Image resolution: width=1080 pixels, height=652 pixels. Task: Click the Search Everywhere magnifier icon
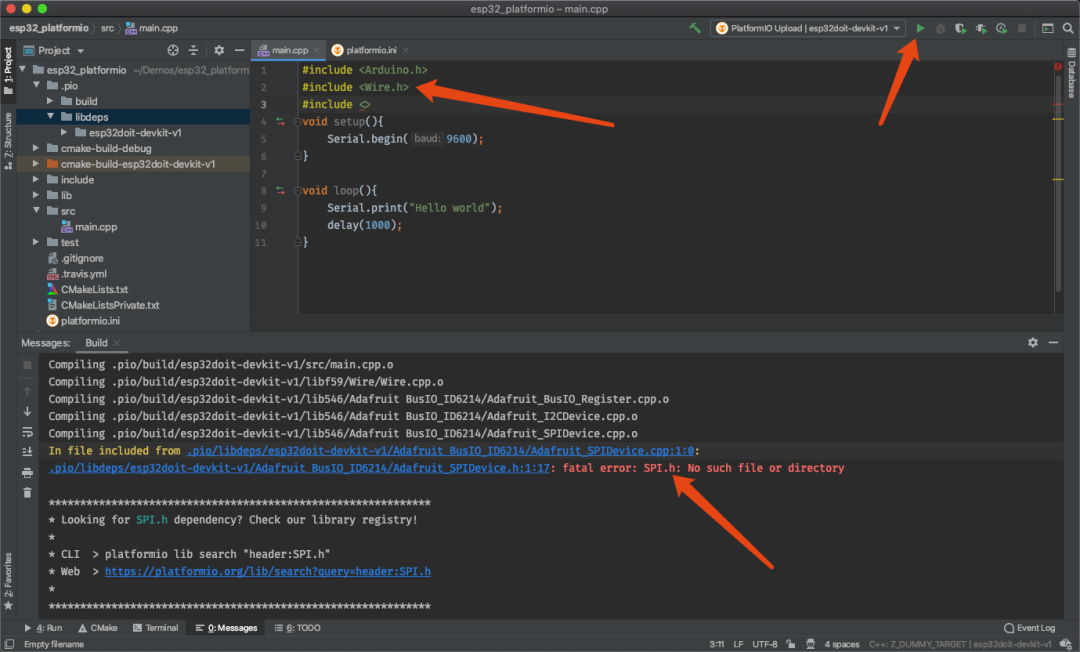coord(1067,29)
